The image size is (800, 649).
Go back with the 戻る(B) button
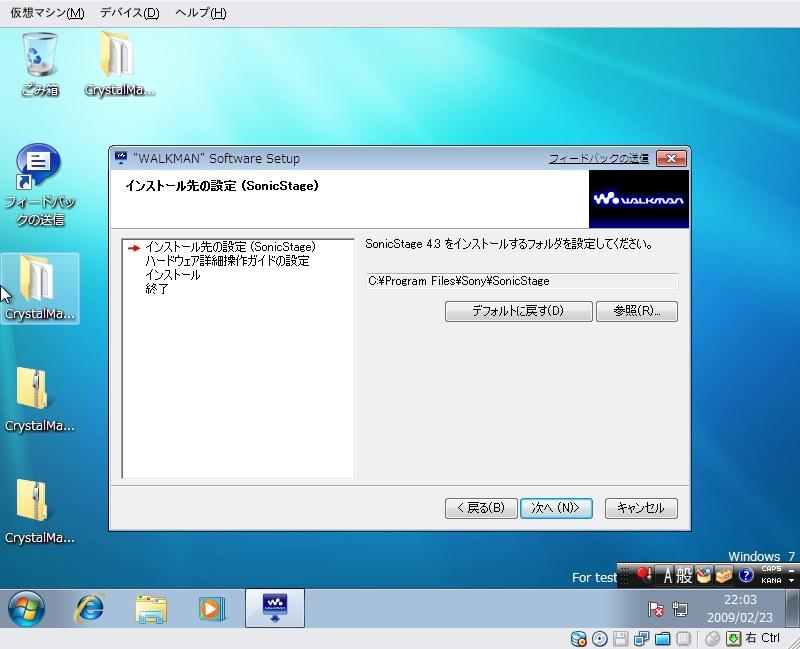(x=481, y=508)
